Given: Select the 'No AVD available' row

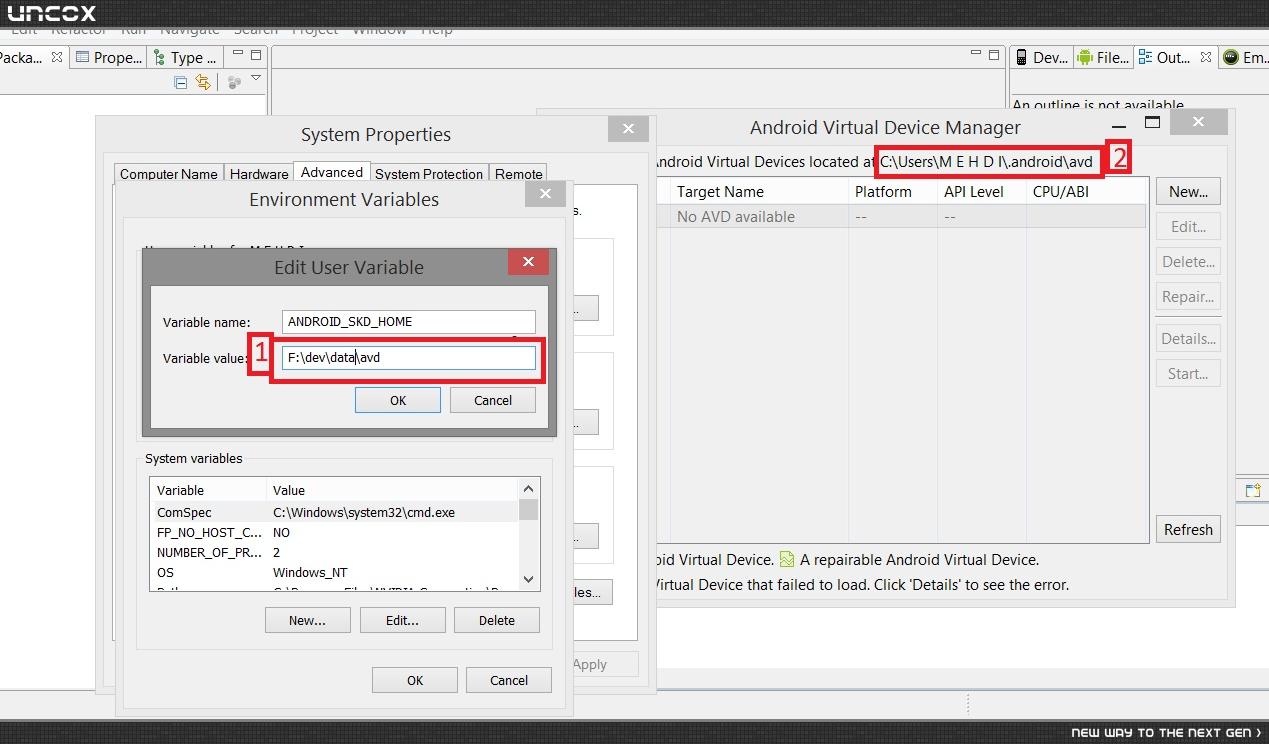Looking at the screenshot, I should 901,216.
